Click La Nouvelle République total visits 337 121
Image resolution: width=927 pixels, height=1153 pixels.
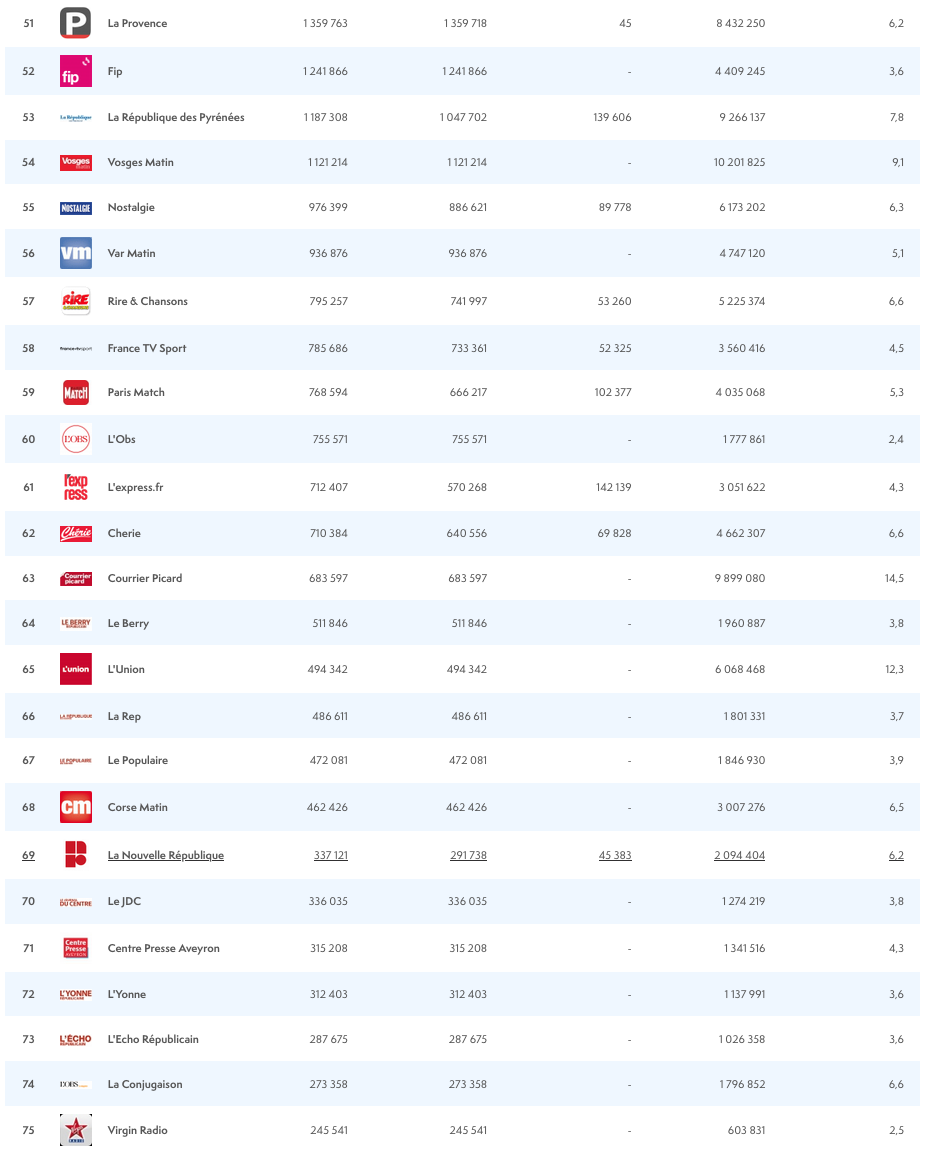coord(330,855)
